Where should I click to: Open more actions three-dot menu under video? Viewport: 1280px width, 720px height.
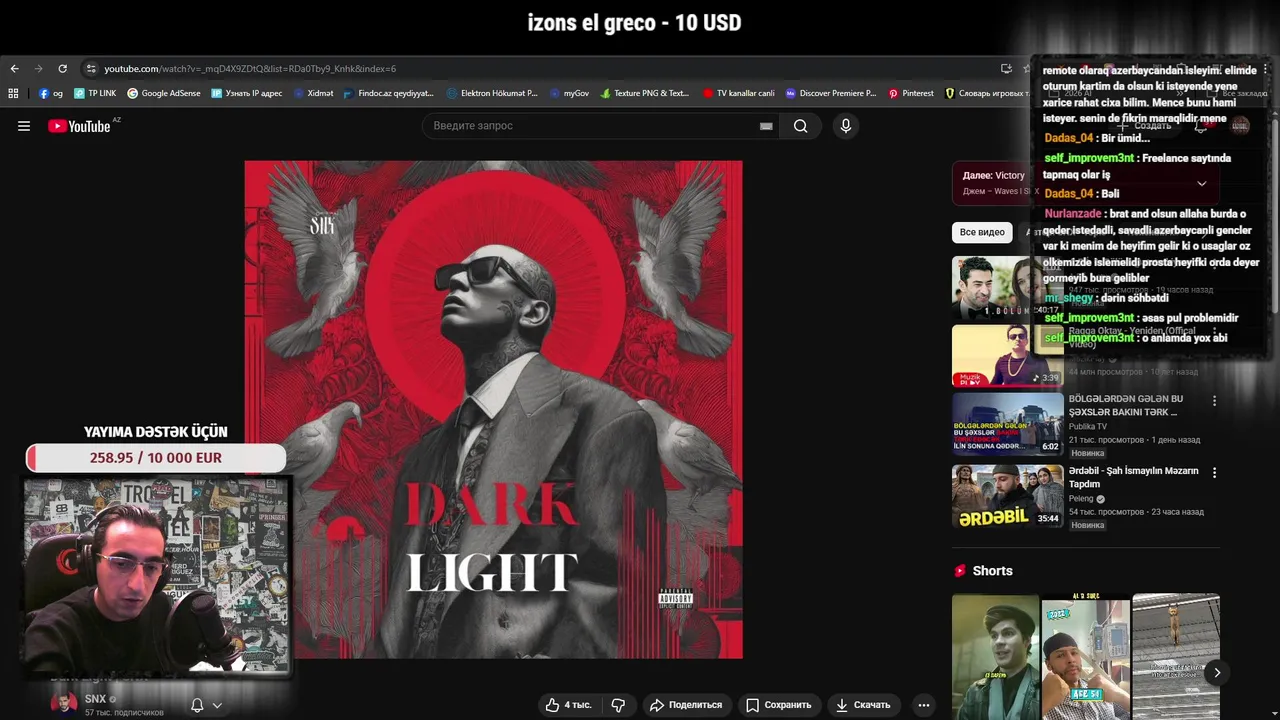click(x=924, y=705)
